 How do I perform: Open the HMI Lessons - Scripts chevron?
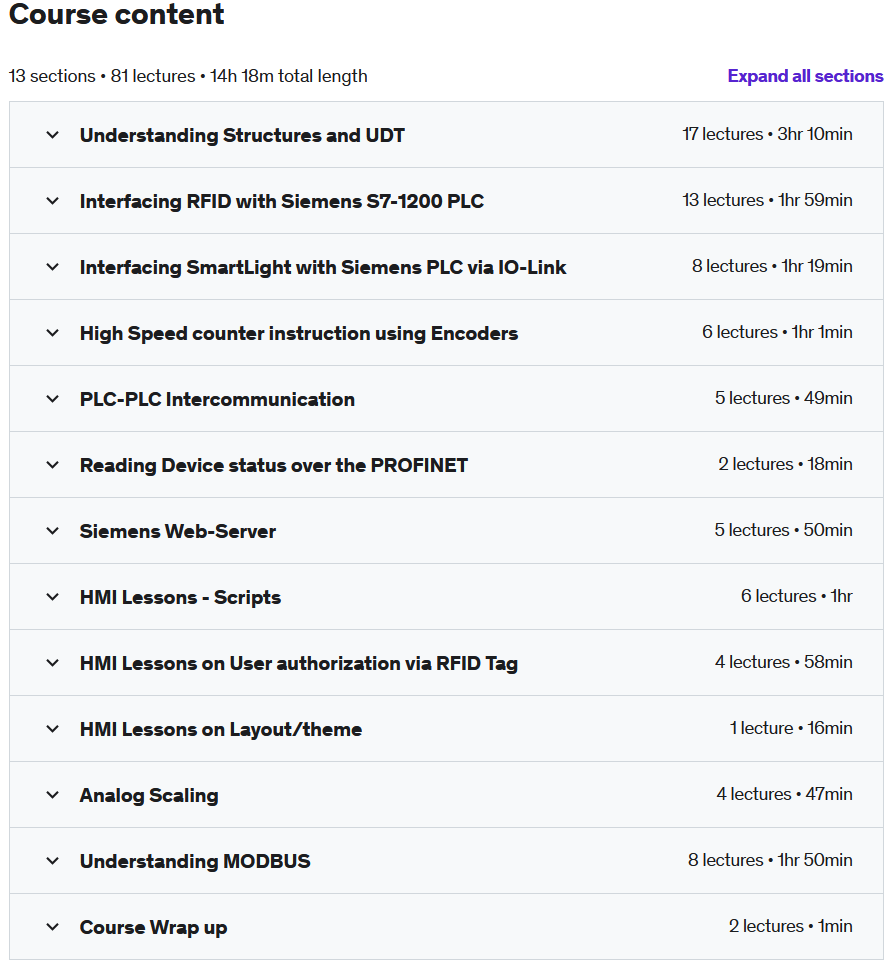[x=53, y=597]
